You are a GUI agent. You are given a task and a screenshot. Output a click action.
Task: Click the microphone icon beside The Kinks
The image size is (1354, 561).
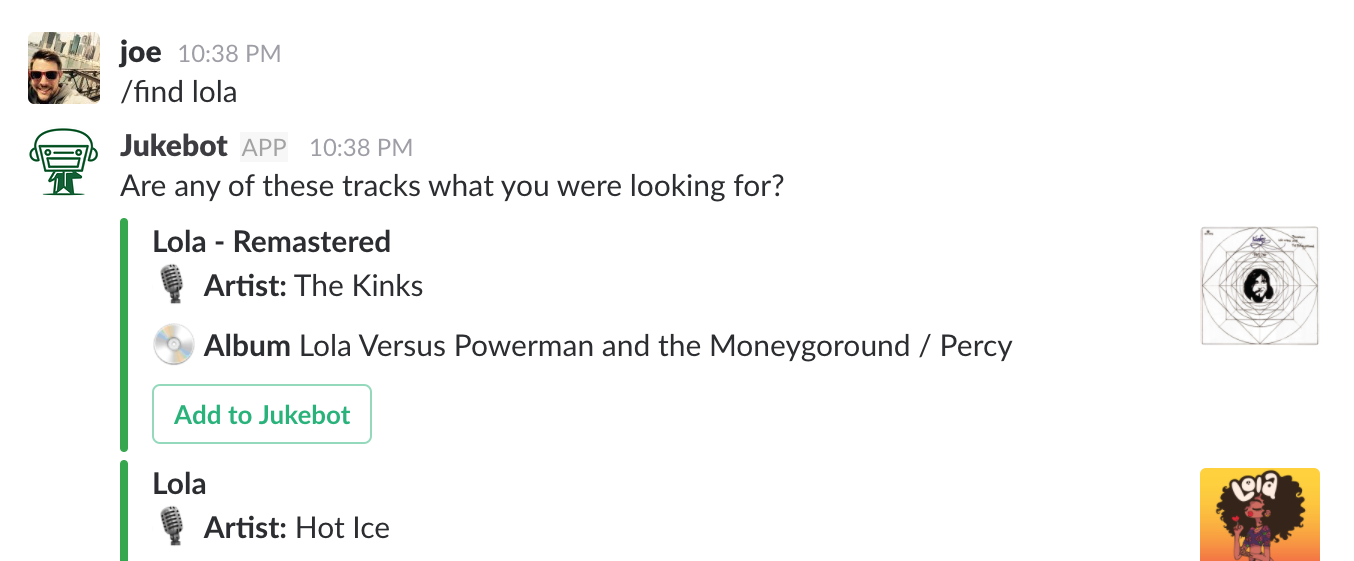click(x=173, y=286)
